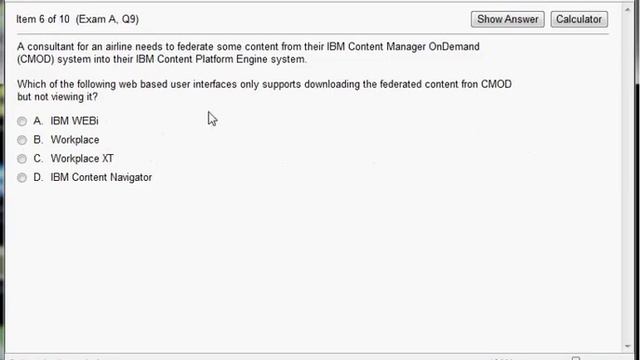Click the paragraph beginning 'A consultant for an airline'
Image resolution: width=640 pixels, height=360 pixels.
click(248, 53)
